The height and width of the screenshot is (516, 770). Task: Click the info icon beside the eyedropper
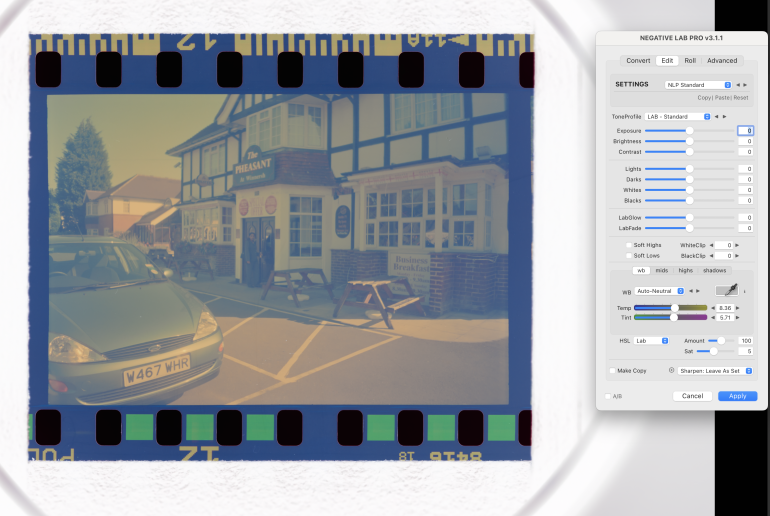[x=744, y=292]
